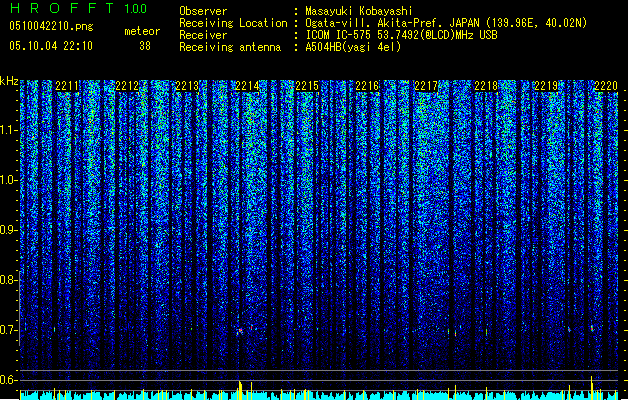Click the 0.7 frequency axis label
The height and width of the screenshot is (400, 629).
click(x=8, y=330)
